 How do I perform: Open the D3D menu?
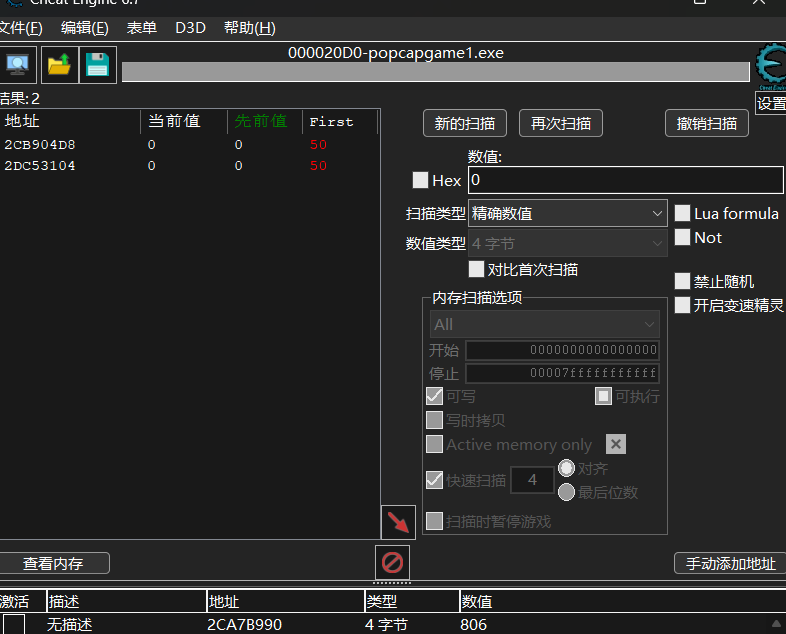click(x=190, y=28)
